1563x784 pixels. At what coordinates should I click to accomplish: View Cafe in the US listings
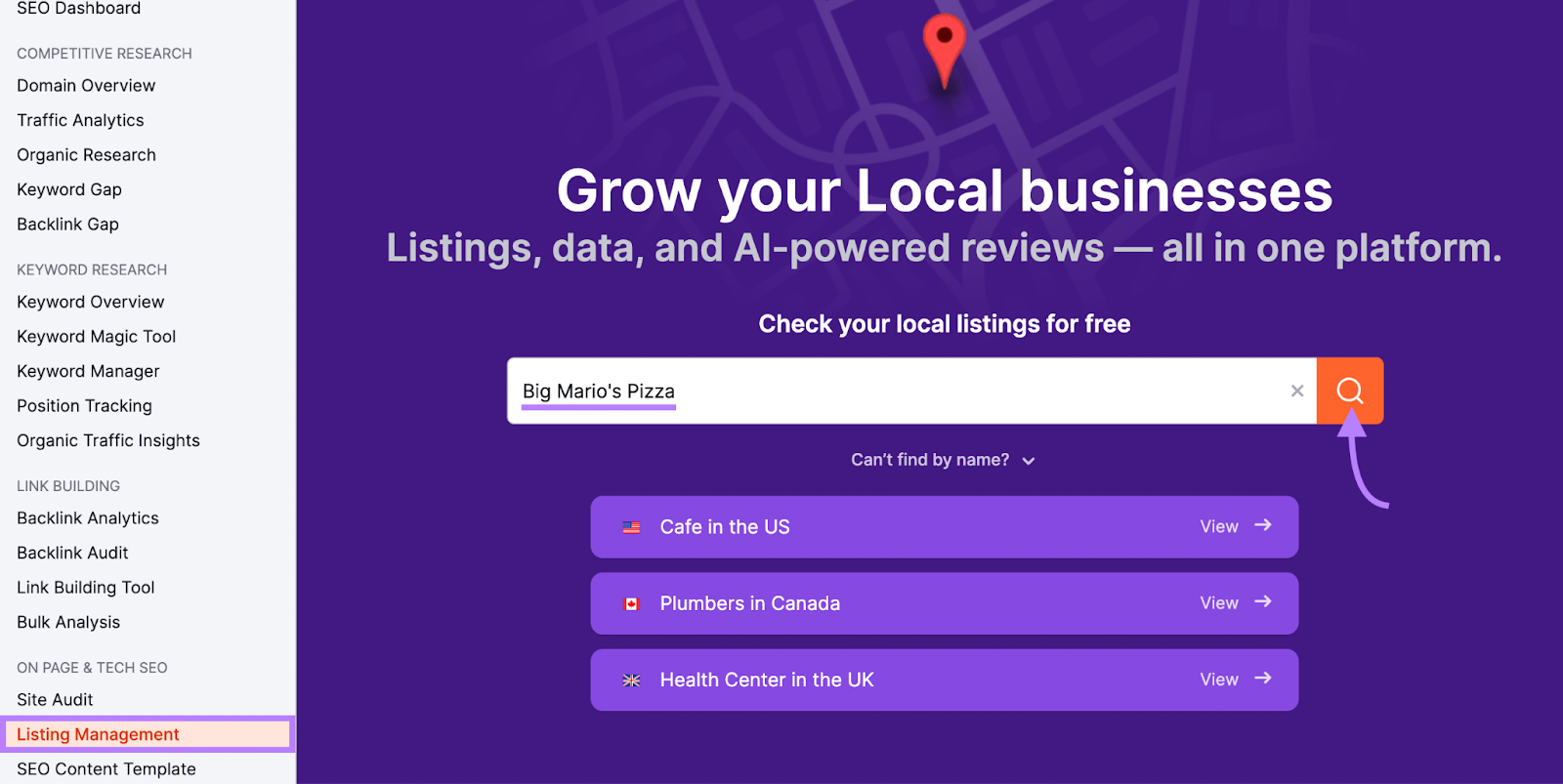(1217, 526)
